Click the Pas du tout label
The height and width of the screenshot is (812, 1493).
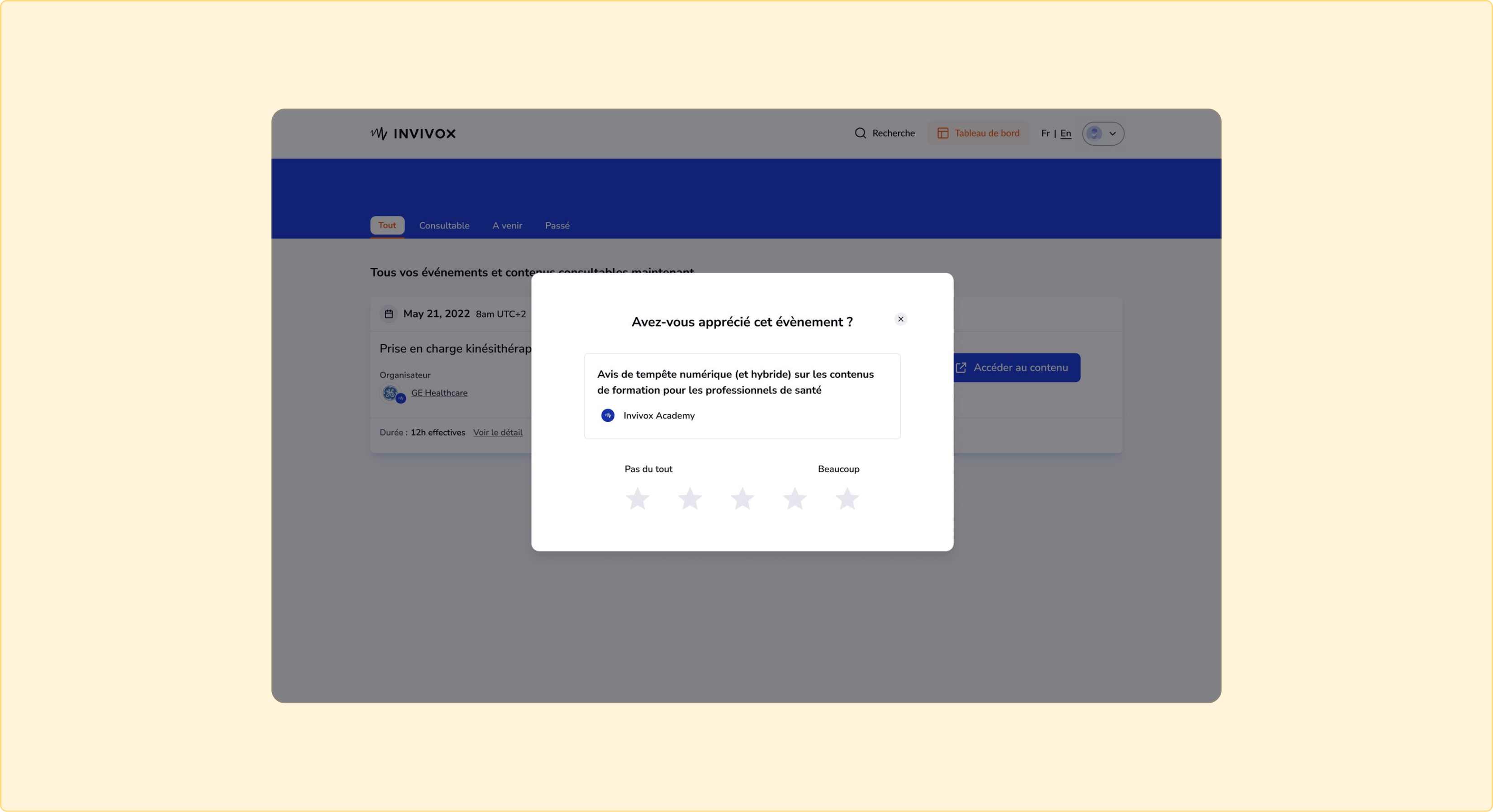pyautogui.click(x=648, y=469)
